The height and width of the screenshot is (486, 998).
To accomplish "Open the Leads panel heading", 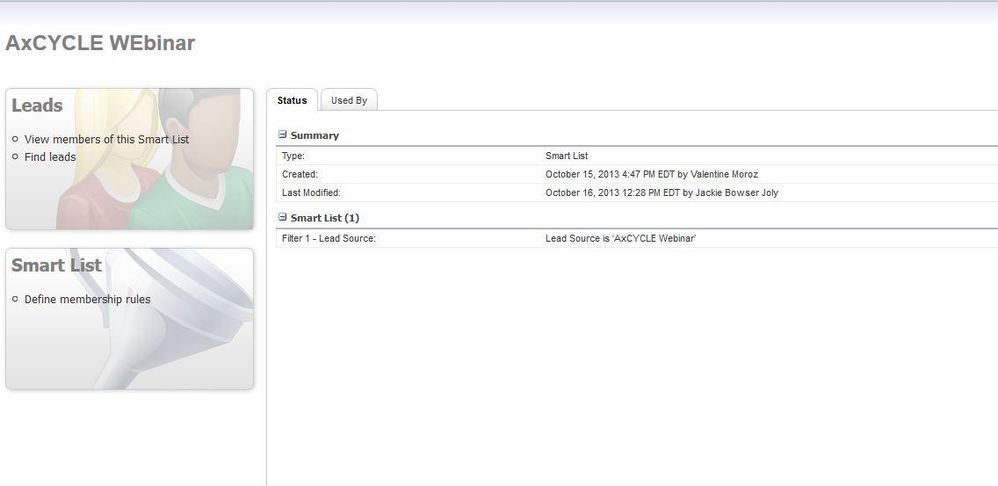I will pyautogui.click(x=37, y=106).
